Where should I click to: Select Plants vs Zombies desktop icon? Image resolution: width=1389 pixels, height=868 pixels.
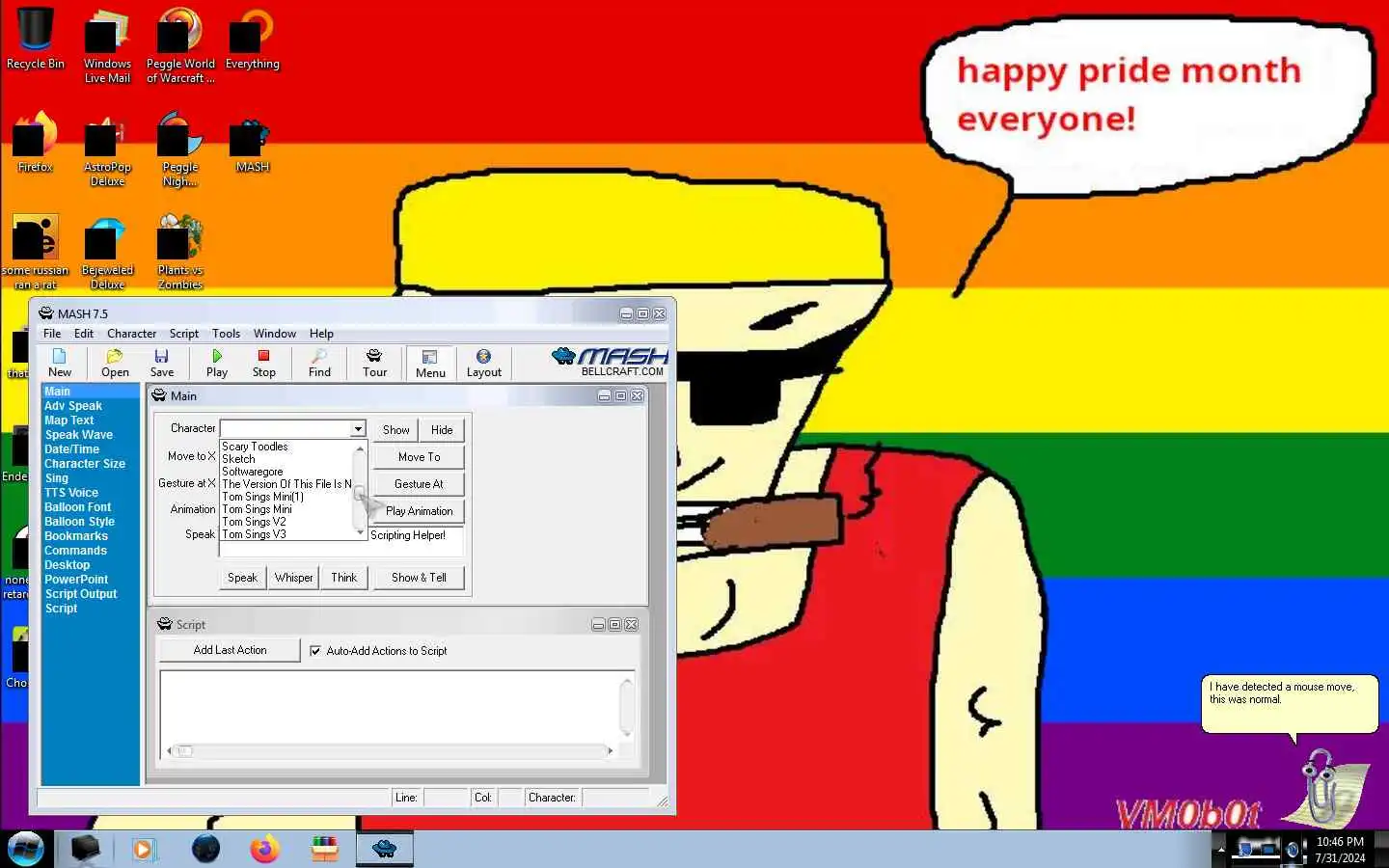[180, 253]
